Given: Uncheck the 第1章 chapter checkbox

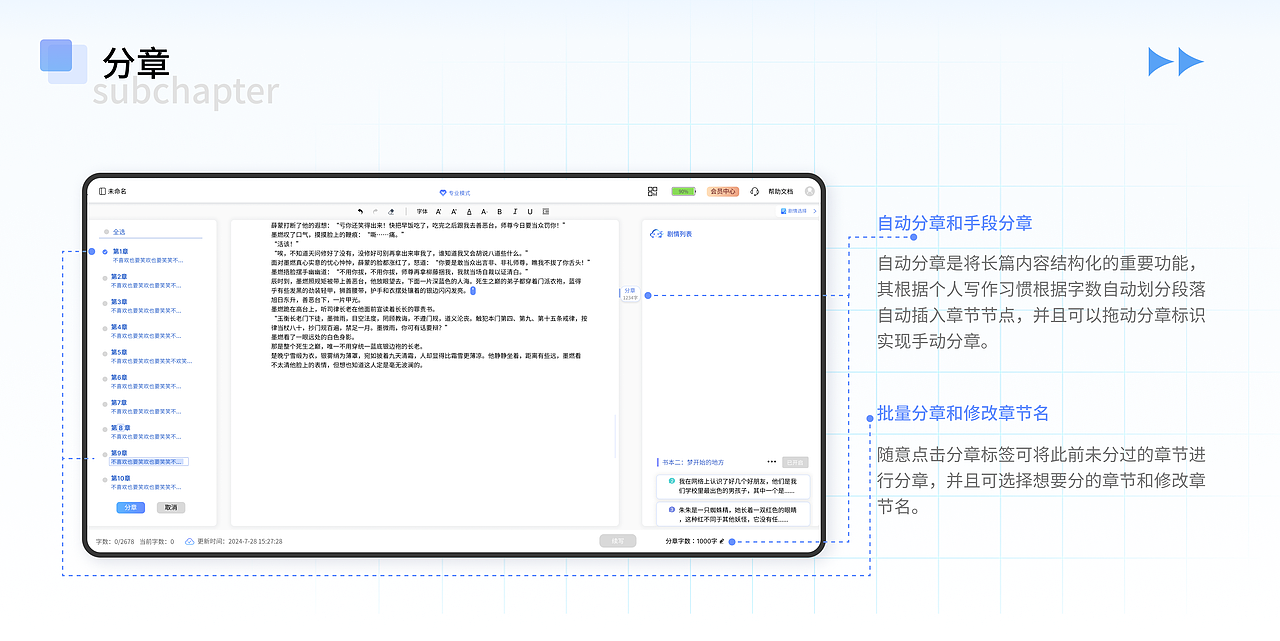Looking at the screenshot, I should 105,251.
